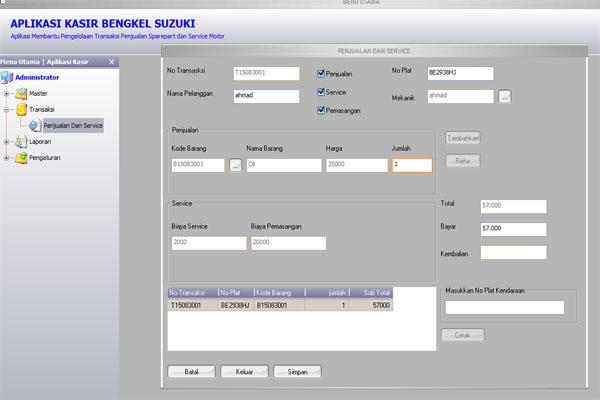The height and width of the screenshot is (400, 600).
Task: Select grid cell 57000
Action: (371, 305)
